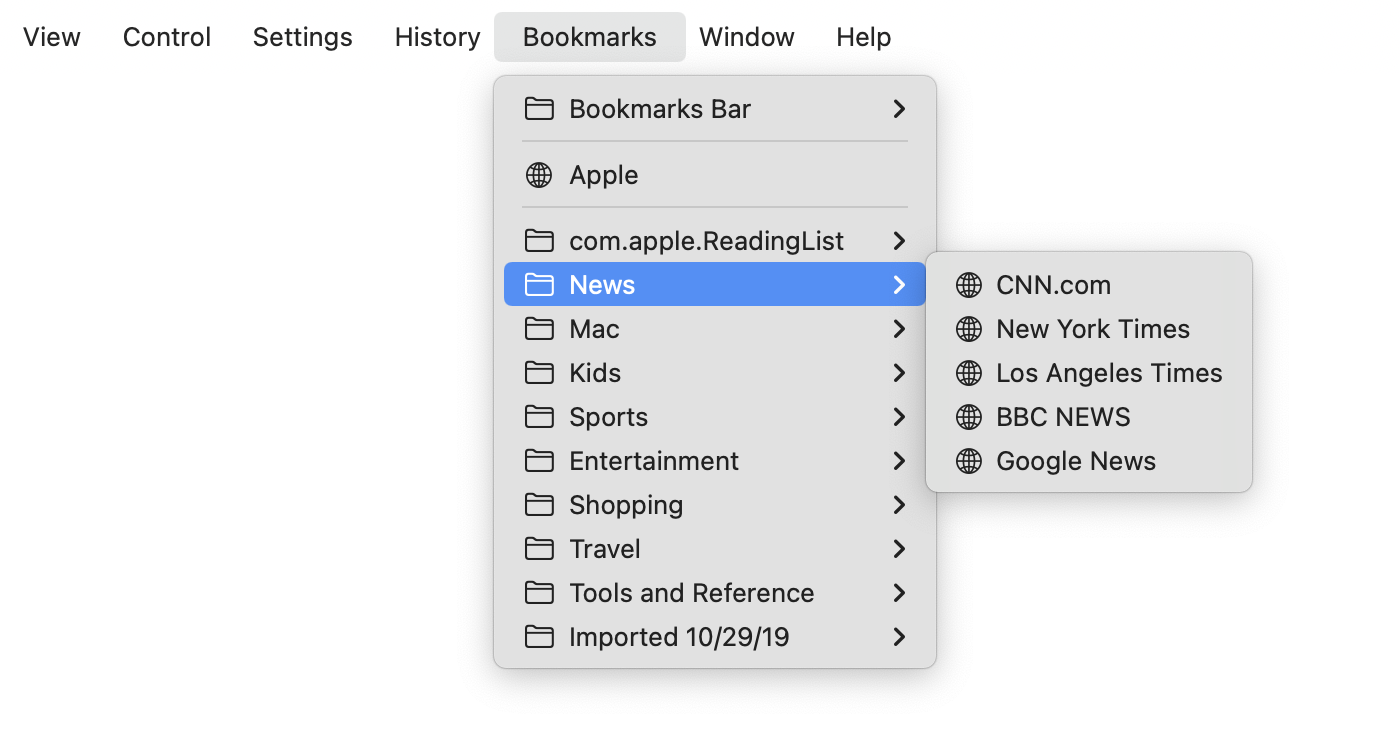Expand the Kids folder submenu arrow

[898, 372]
